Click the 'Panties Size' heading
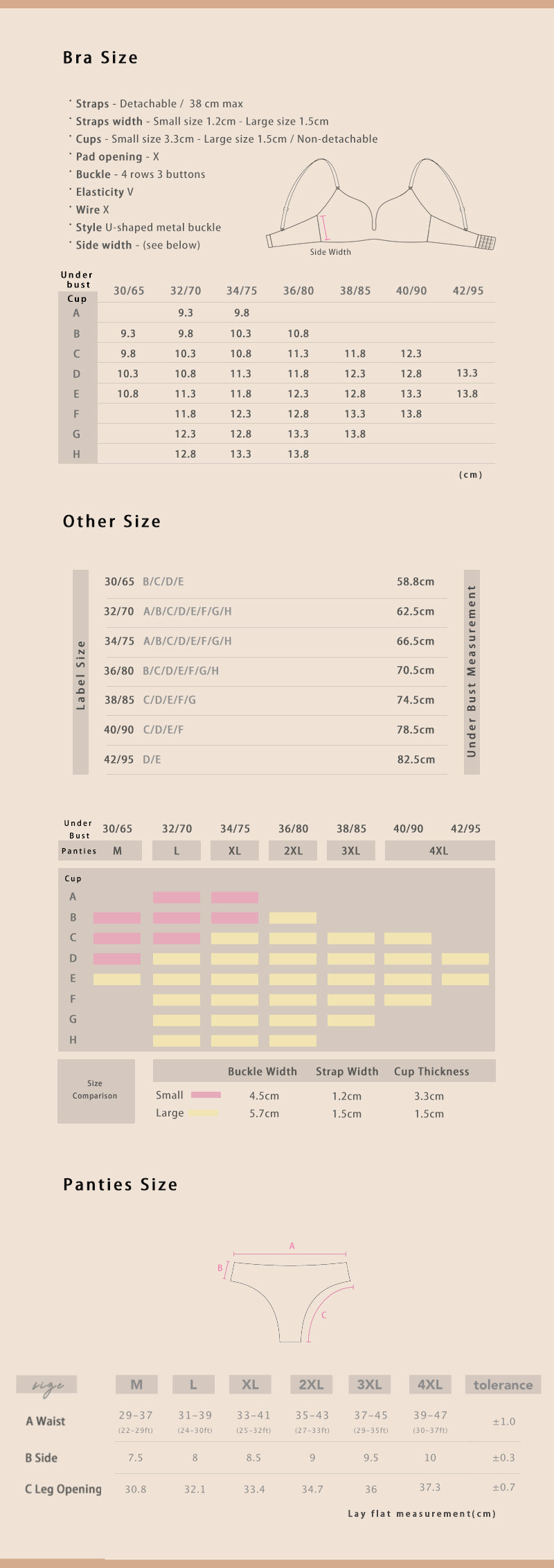 [120, 1184]
